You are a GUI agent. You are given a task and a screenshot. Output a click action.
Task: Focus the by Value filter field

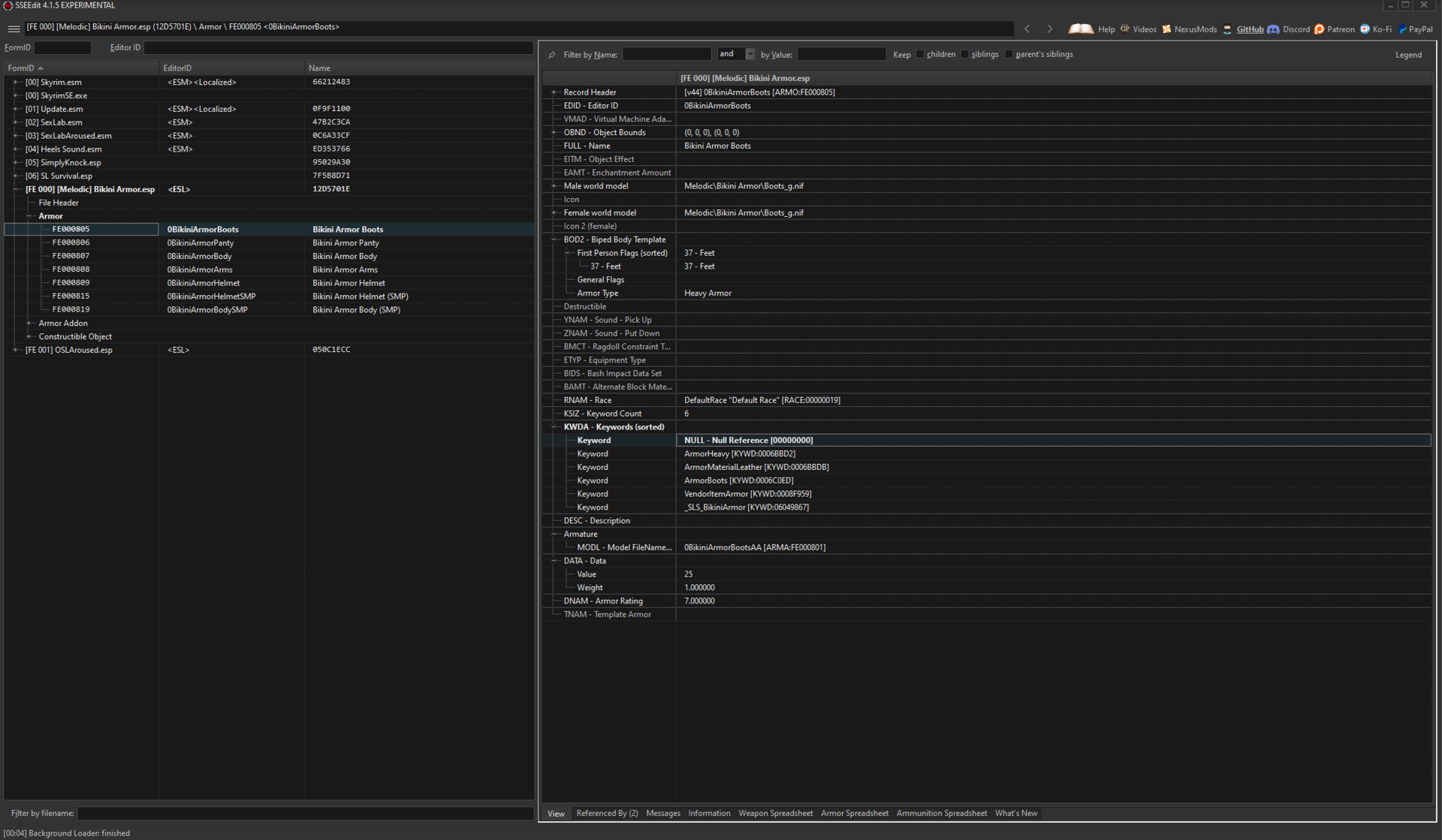pos(841,54)
